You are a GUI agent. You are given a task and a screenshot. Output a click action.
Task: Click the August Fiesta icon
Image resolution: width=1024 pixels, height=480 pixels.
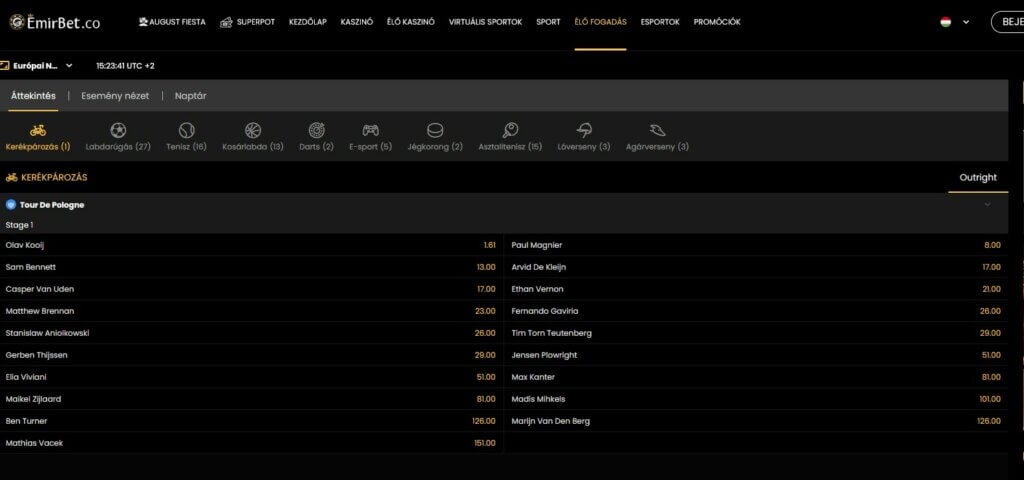[x=143, y=22]
